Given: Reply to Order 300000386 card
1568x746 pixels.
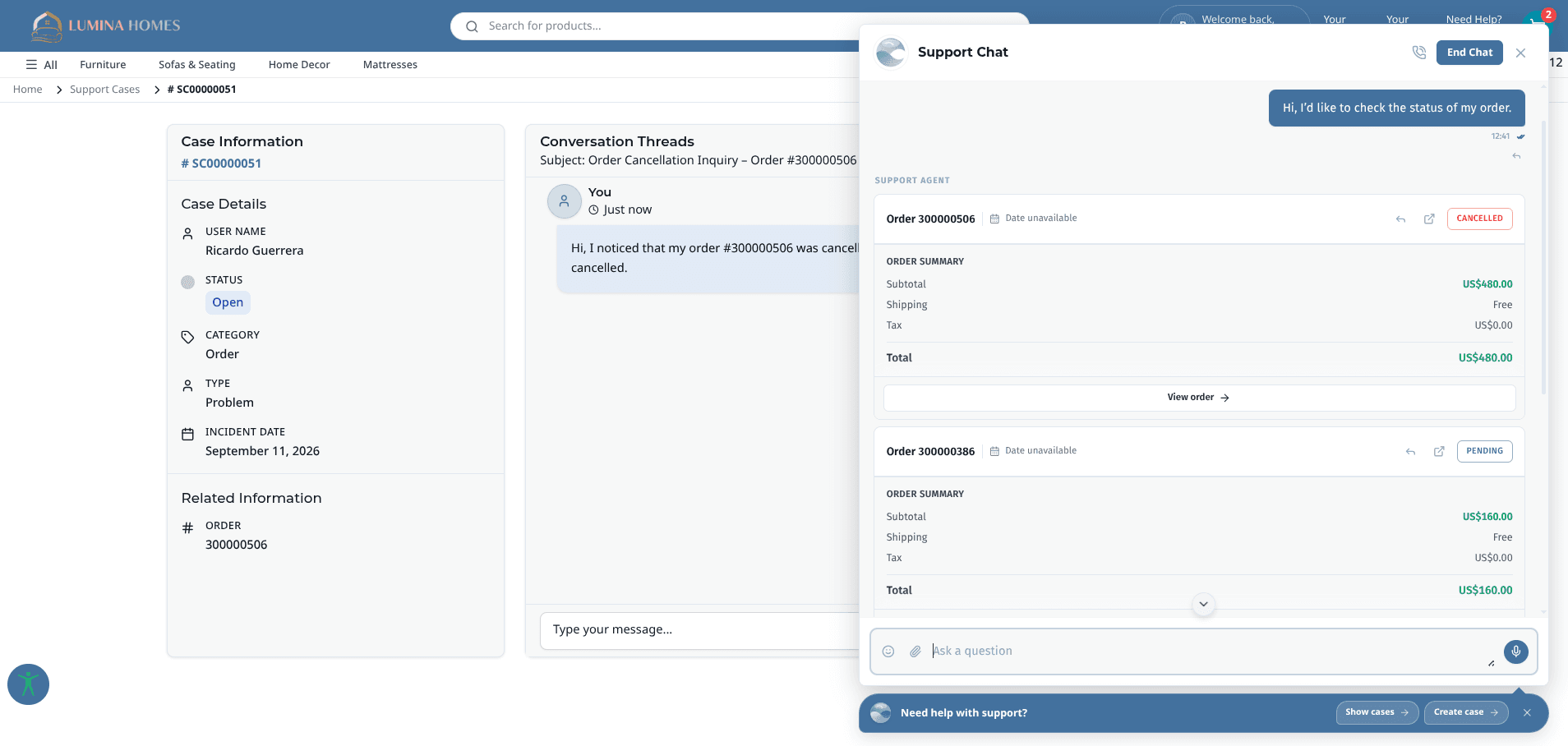Looking at the screenshot, I should click(1410, 452).
